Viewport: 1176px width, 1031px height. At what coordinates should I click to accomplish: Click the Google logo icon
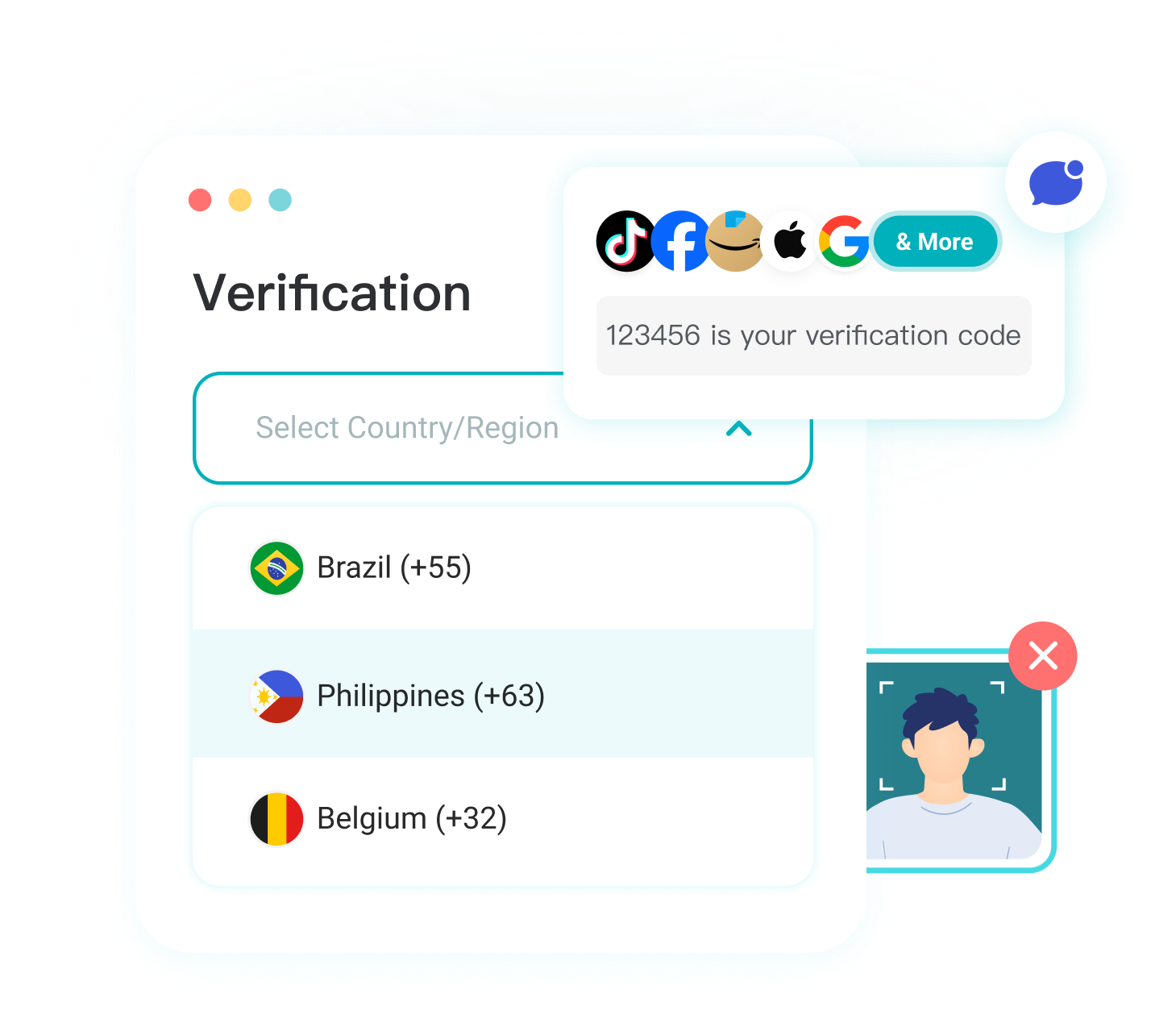[x=844, y=241]
